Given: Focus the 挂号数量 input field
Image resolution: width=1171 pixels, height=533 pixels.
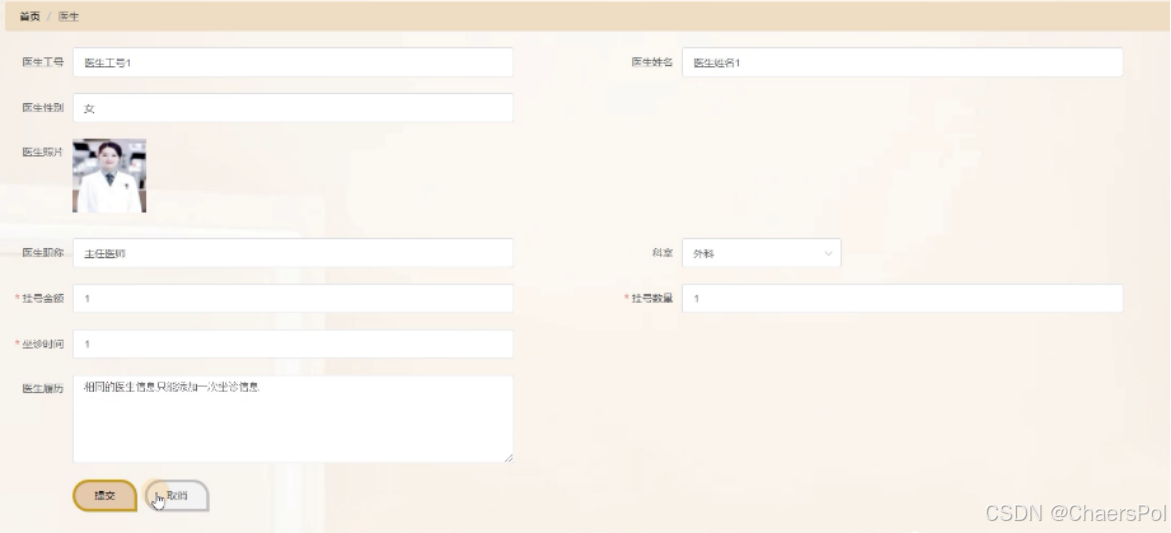Looking at the screenshot, I should click(902, 299).
